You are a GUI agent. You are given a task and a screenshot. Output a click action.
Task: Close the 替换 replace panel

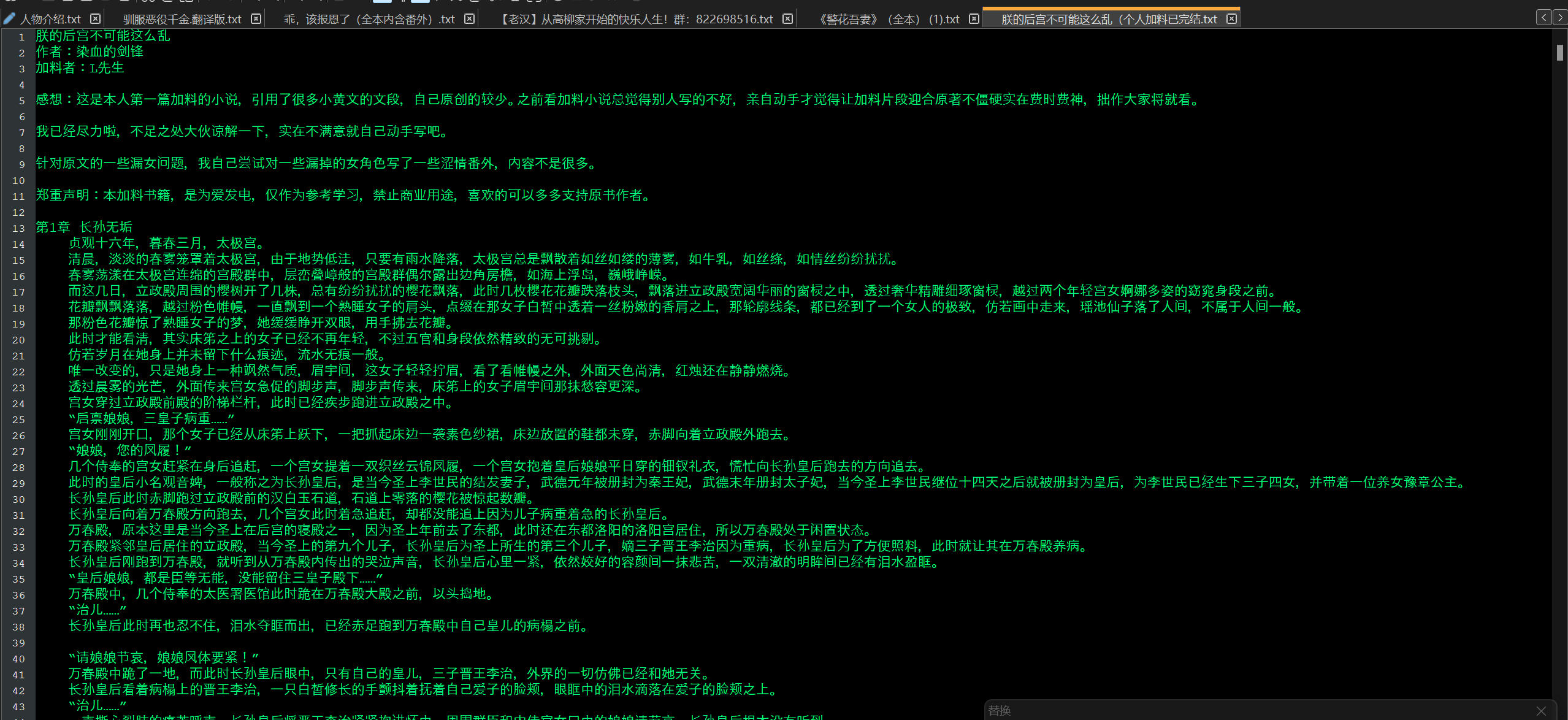[x=1541, y=710]
